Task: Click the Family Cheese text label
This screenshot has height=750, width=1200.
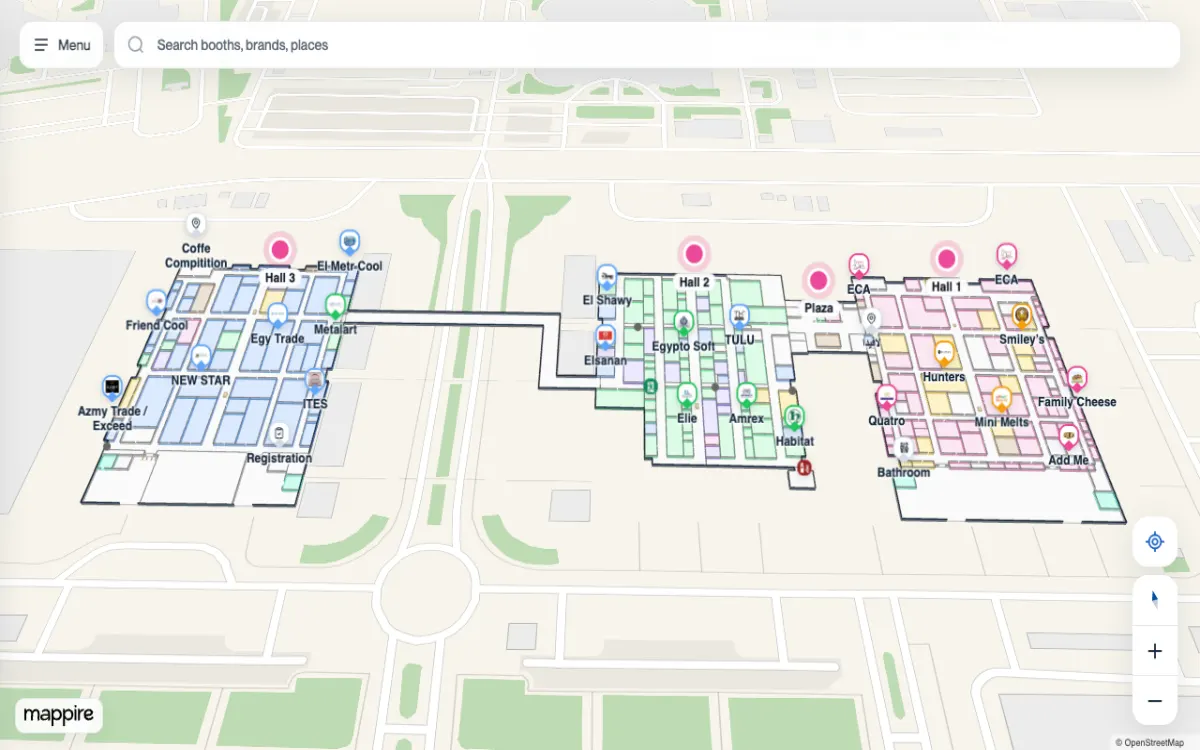Action: pyautogui.click(x=1077, y=402)
